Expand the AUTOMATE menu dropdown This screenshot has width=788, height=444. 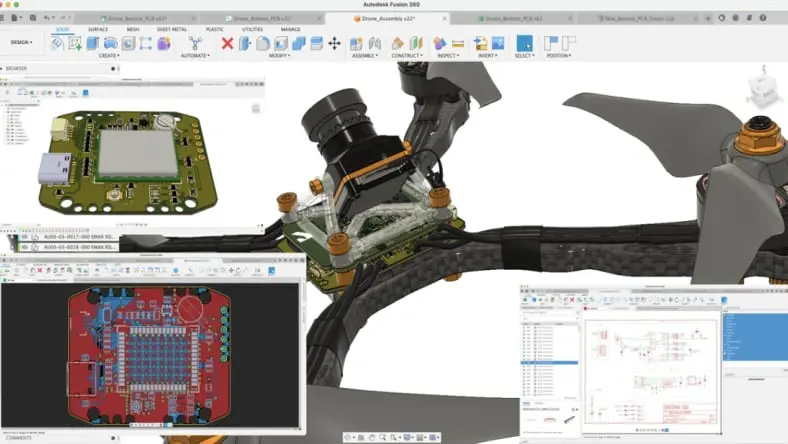tap(195, 55)
